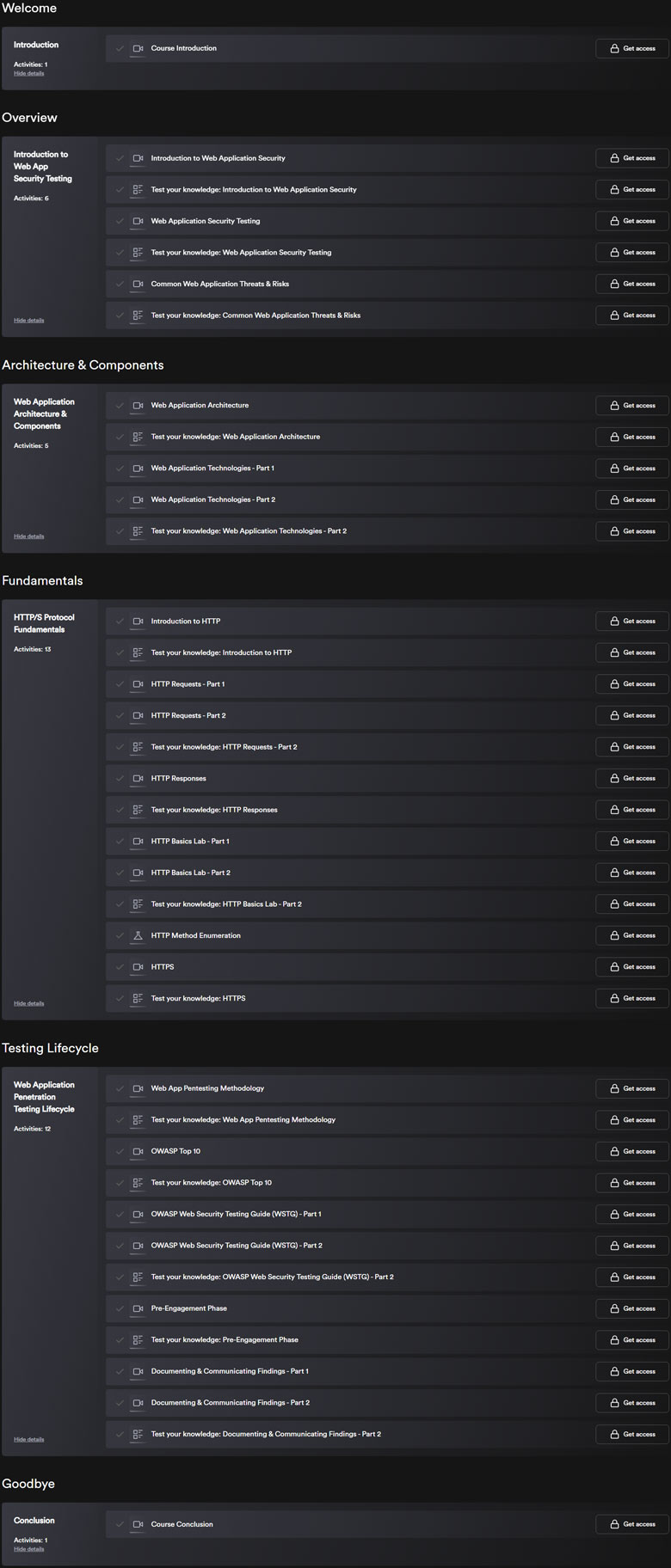Click the video icon beside Course Introduction

138,48
